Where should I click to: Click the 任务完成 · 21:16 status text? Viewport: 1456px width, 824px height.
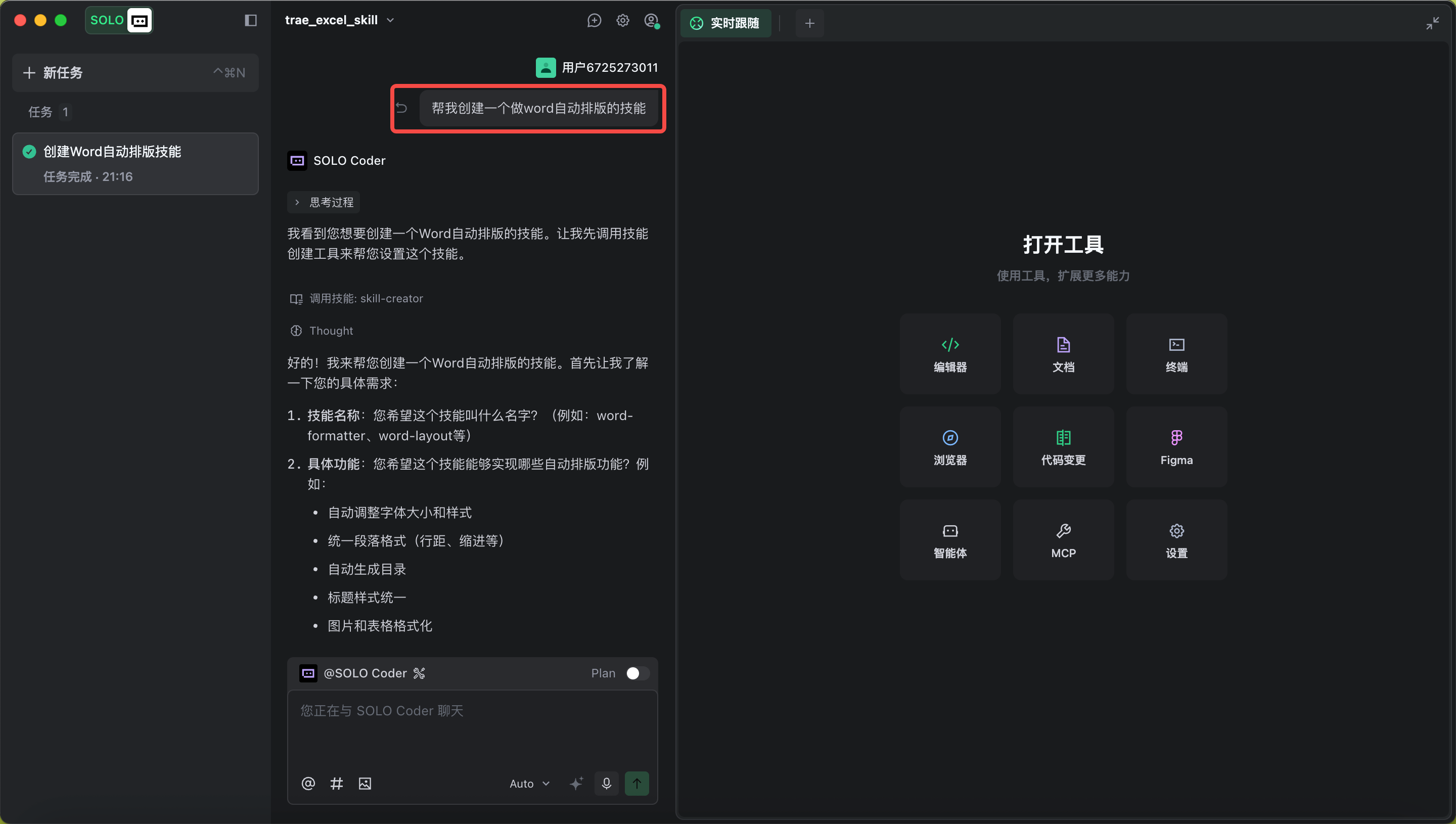[87, 176]
